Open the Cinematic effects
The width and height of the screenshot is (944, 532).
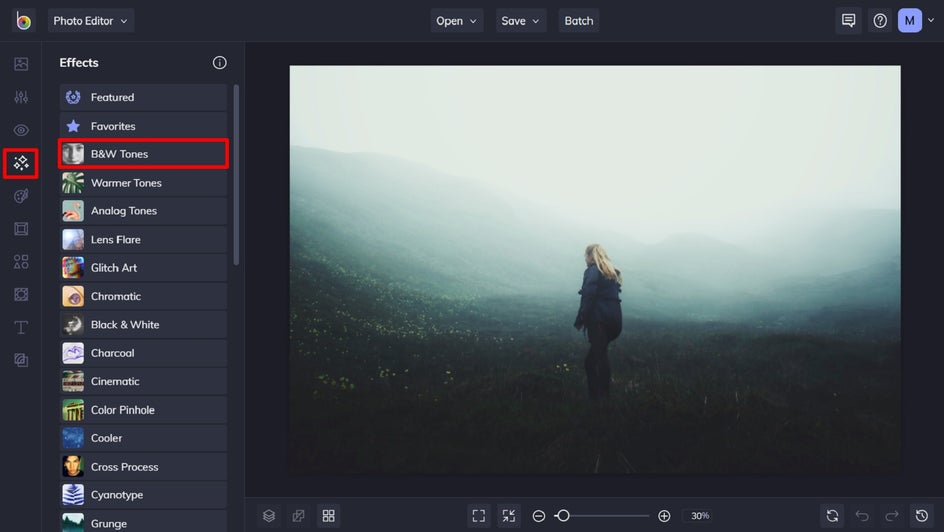point(143,382)
